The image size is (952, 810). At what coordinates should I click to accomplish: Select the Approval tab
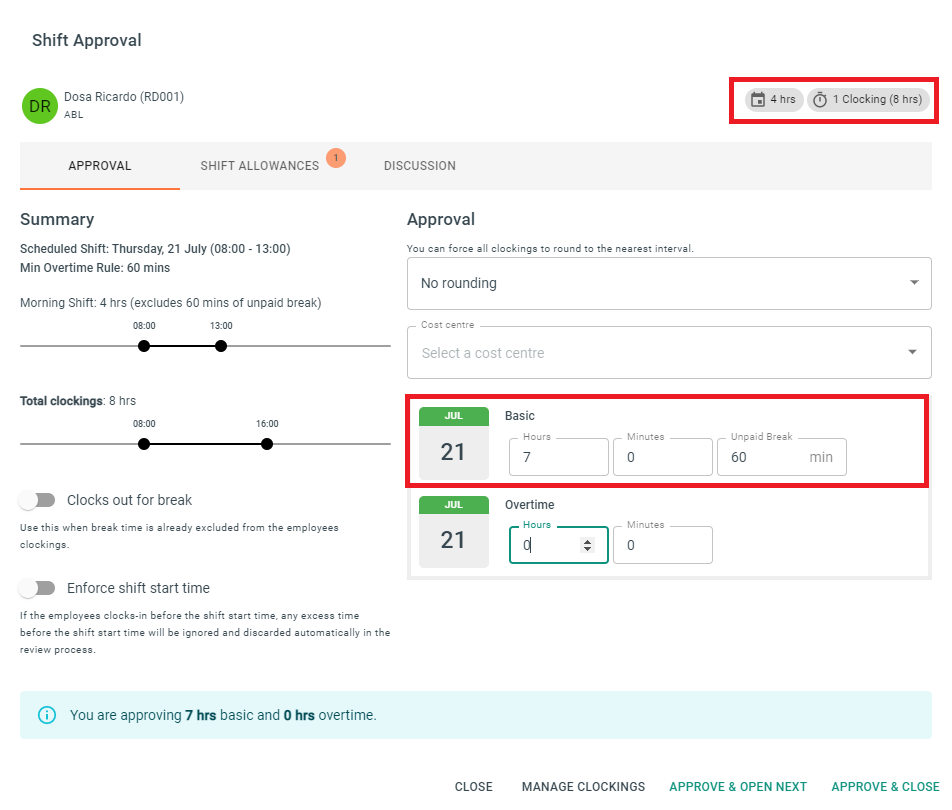click(100, 166)
